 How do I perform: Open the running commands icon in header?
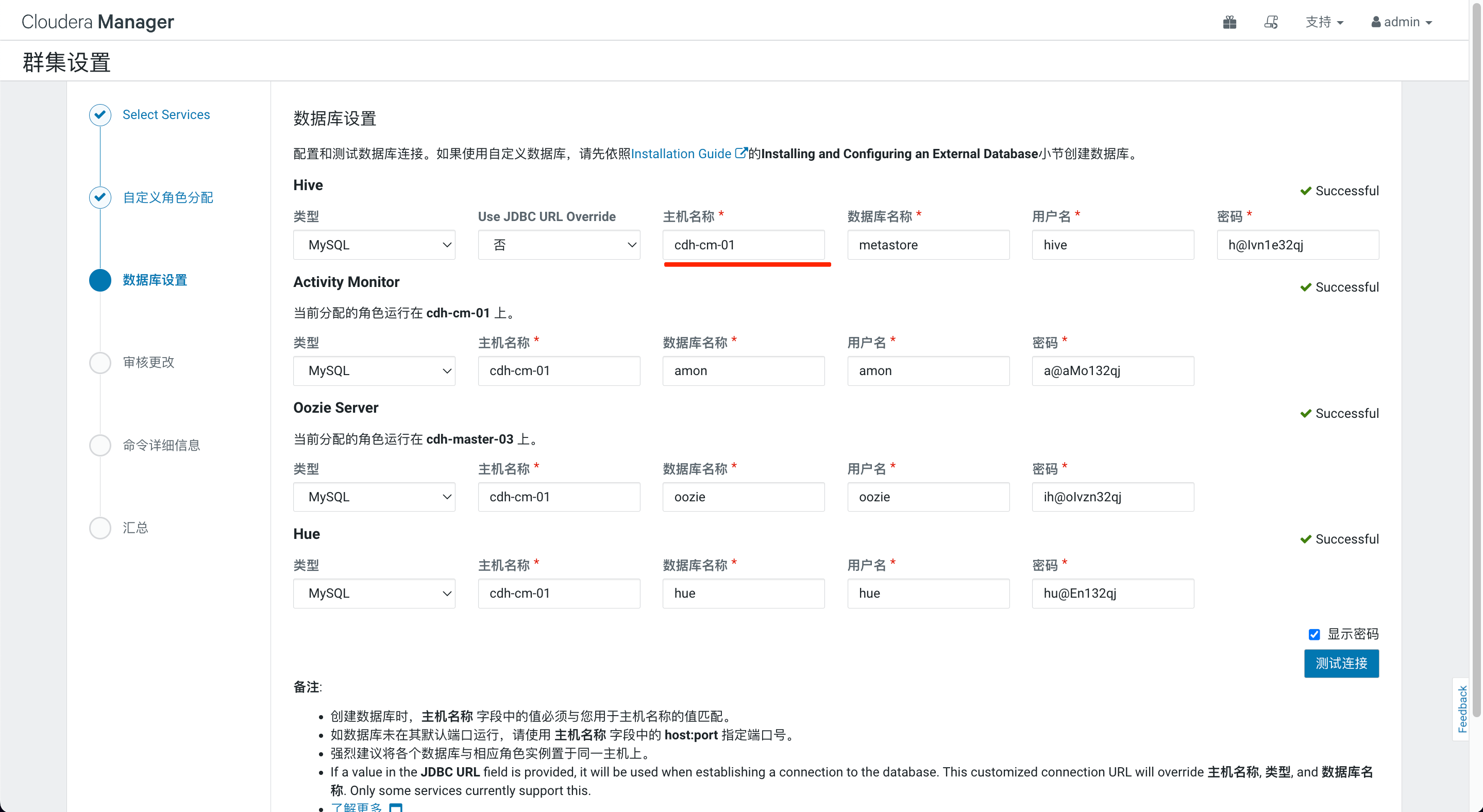(1271, 22)
